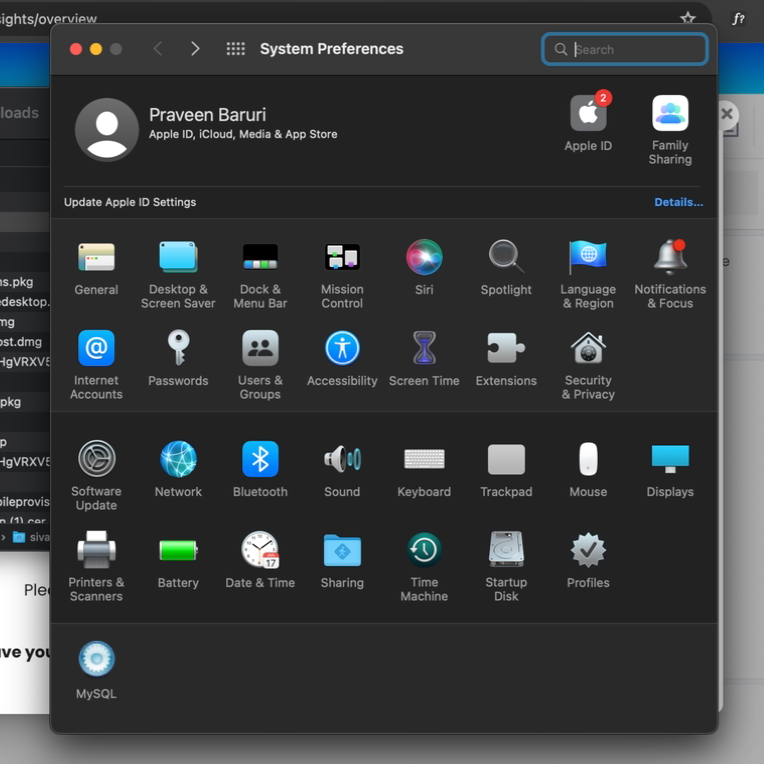764x764 pixels.
Task: Open Passwords preferences
Action: click(x=178, y=359)
